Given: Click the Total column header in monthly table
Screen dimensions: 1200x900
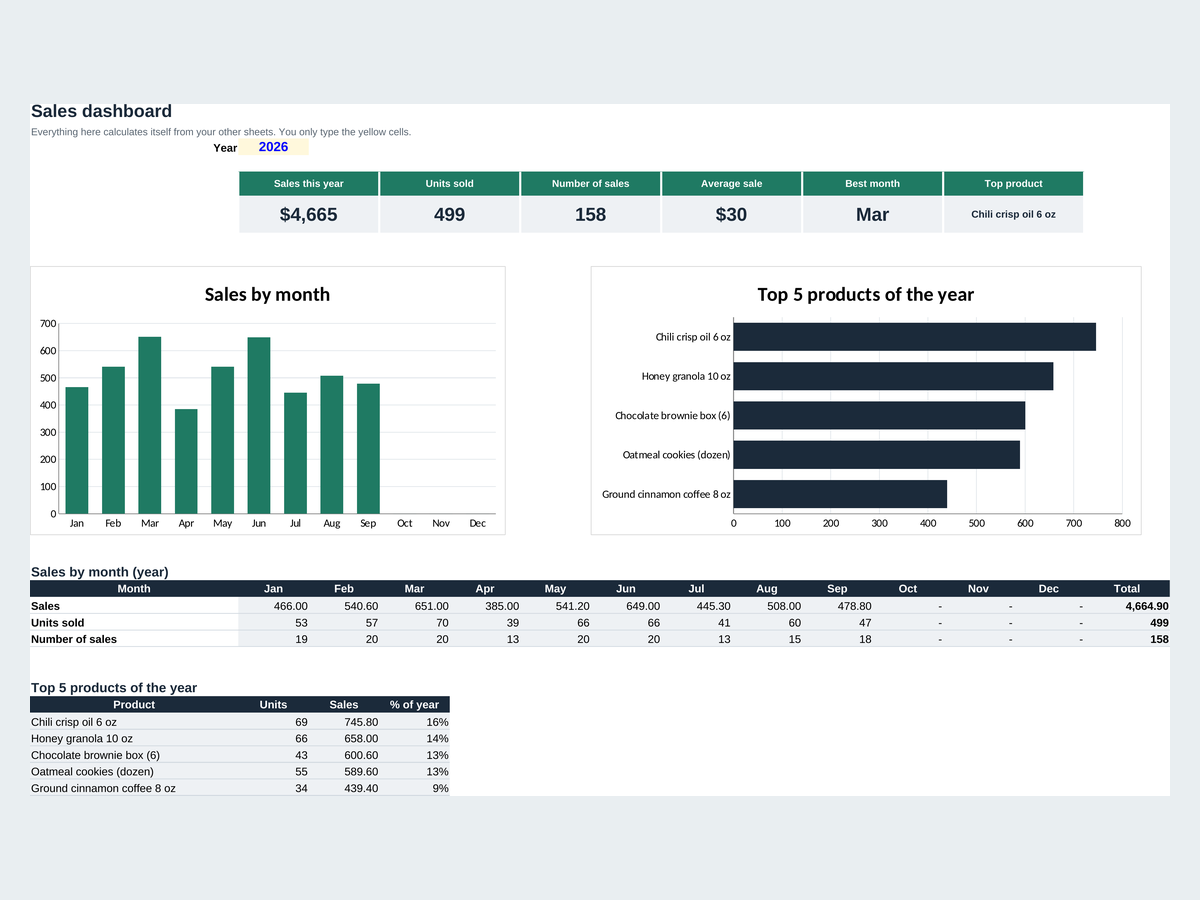Looking at the screenshot, I should (1126, 589).
